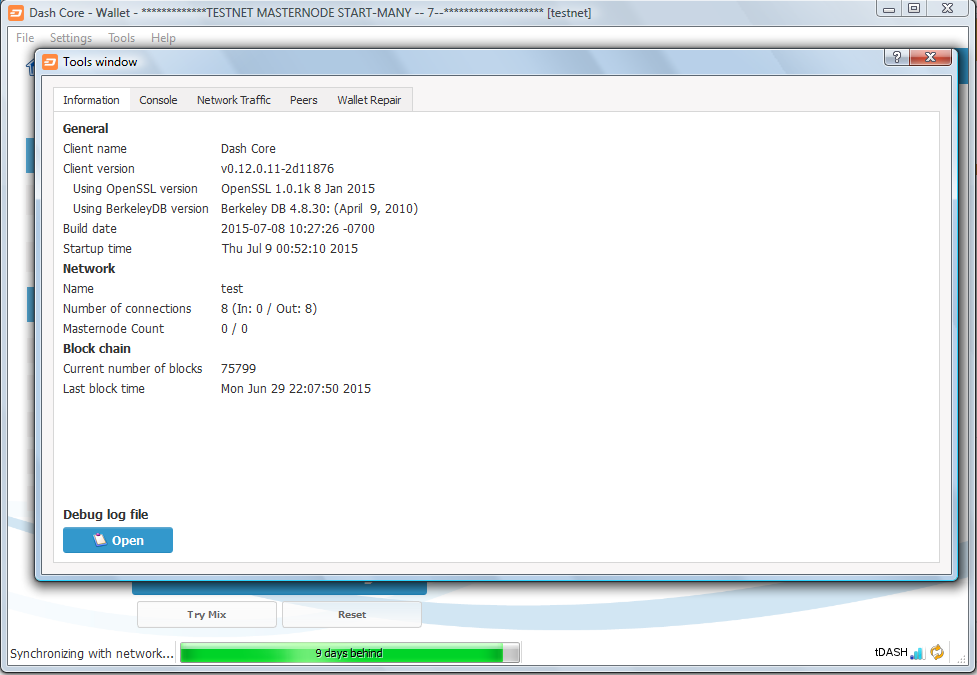The height and width of the screenshot is (675, 977).
Task: Click the question mark help button in Tools window
Action: click(897, 57)
